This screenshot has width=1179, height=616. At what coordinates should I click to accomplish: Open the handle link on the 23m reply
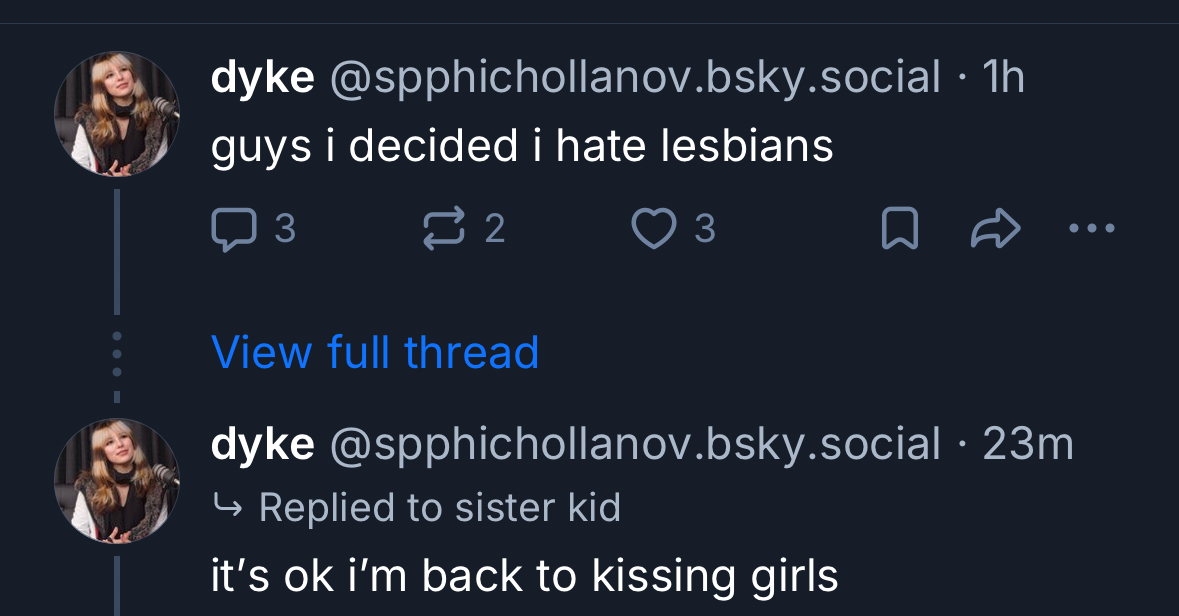pyautogui.click(x=634, y=445)
